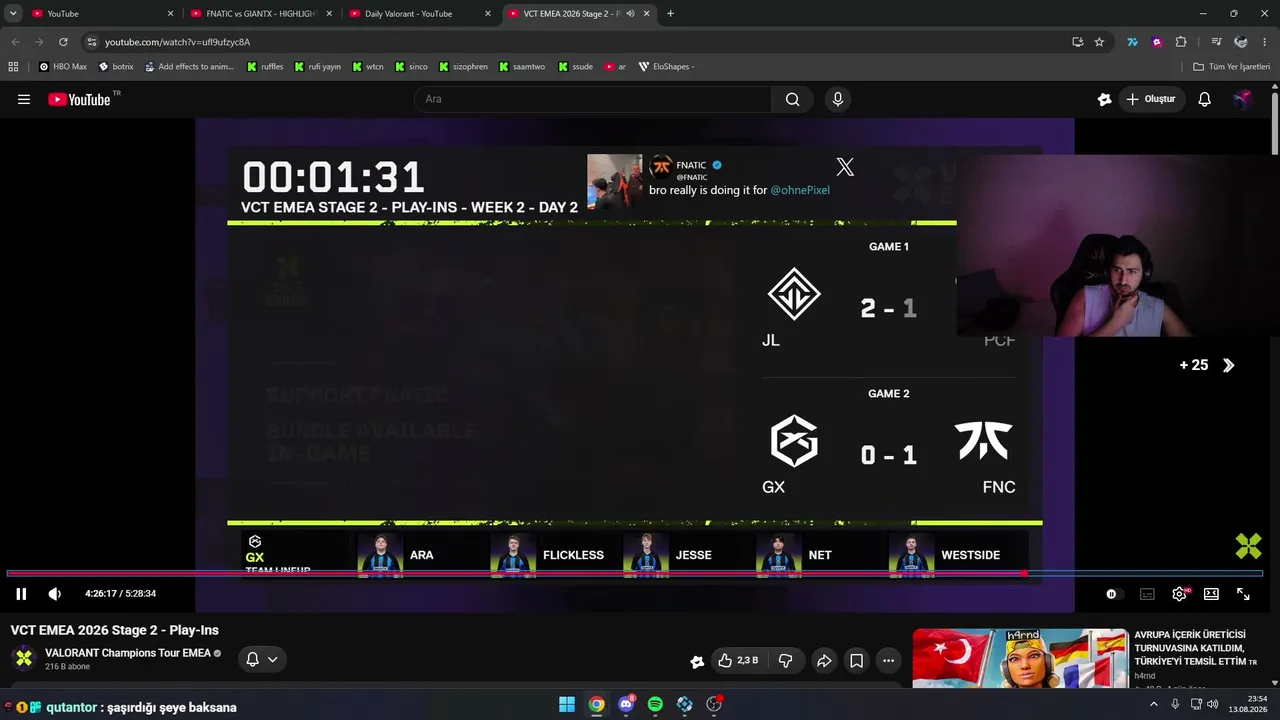Start a voice search with the microphone
This screenshot has height=720, width=1280.
(x=838, y=99)
